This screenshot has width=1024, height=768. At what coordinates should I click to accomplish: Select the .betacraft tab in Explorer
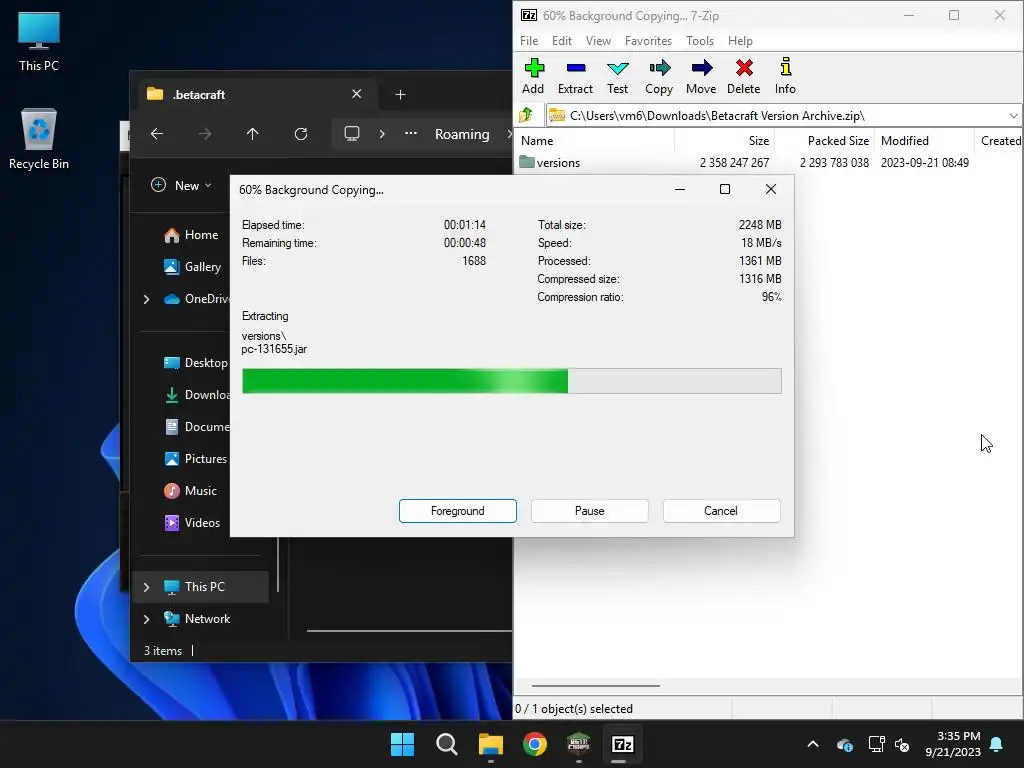[x=255, y=94]
